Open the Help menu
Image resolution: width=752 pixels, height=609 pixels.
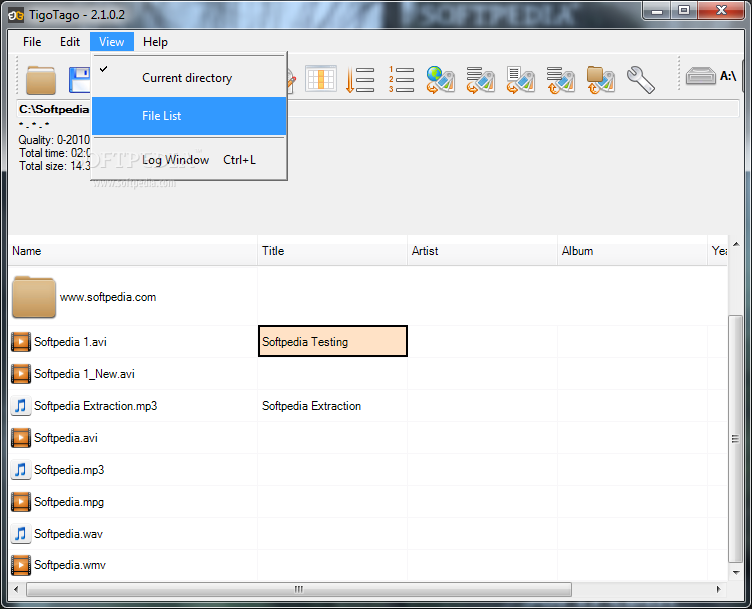(155, 42)
